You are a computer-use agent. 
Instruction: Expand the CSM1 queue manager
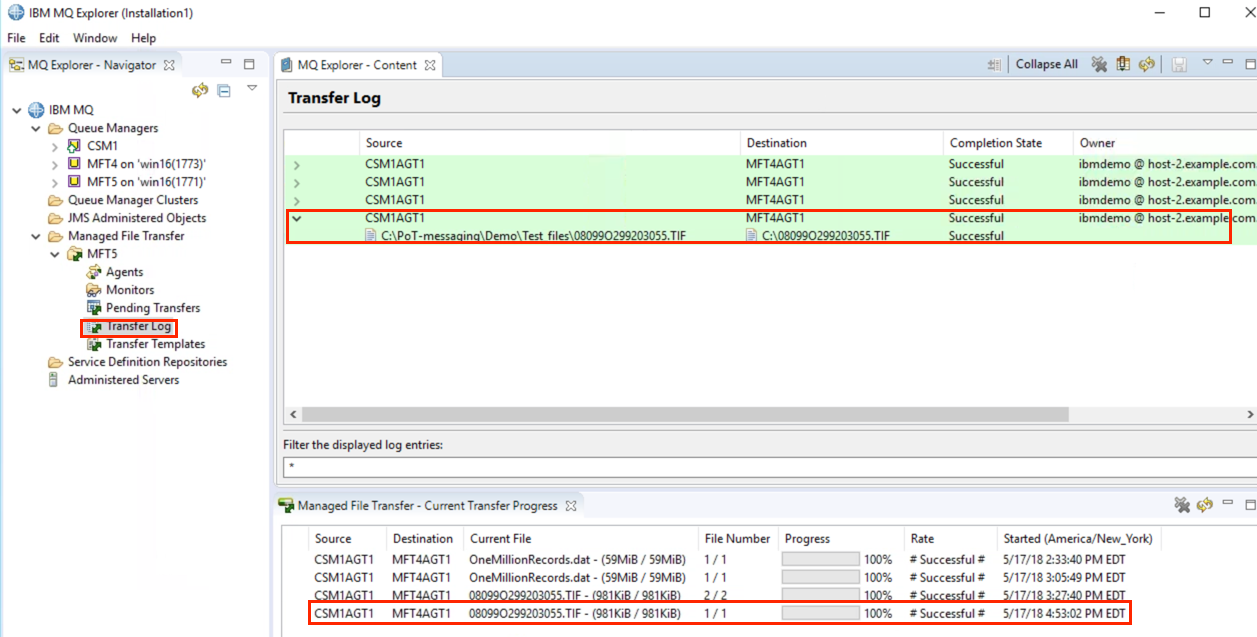coord(54,146)
